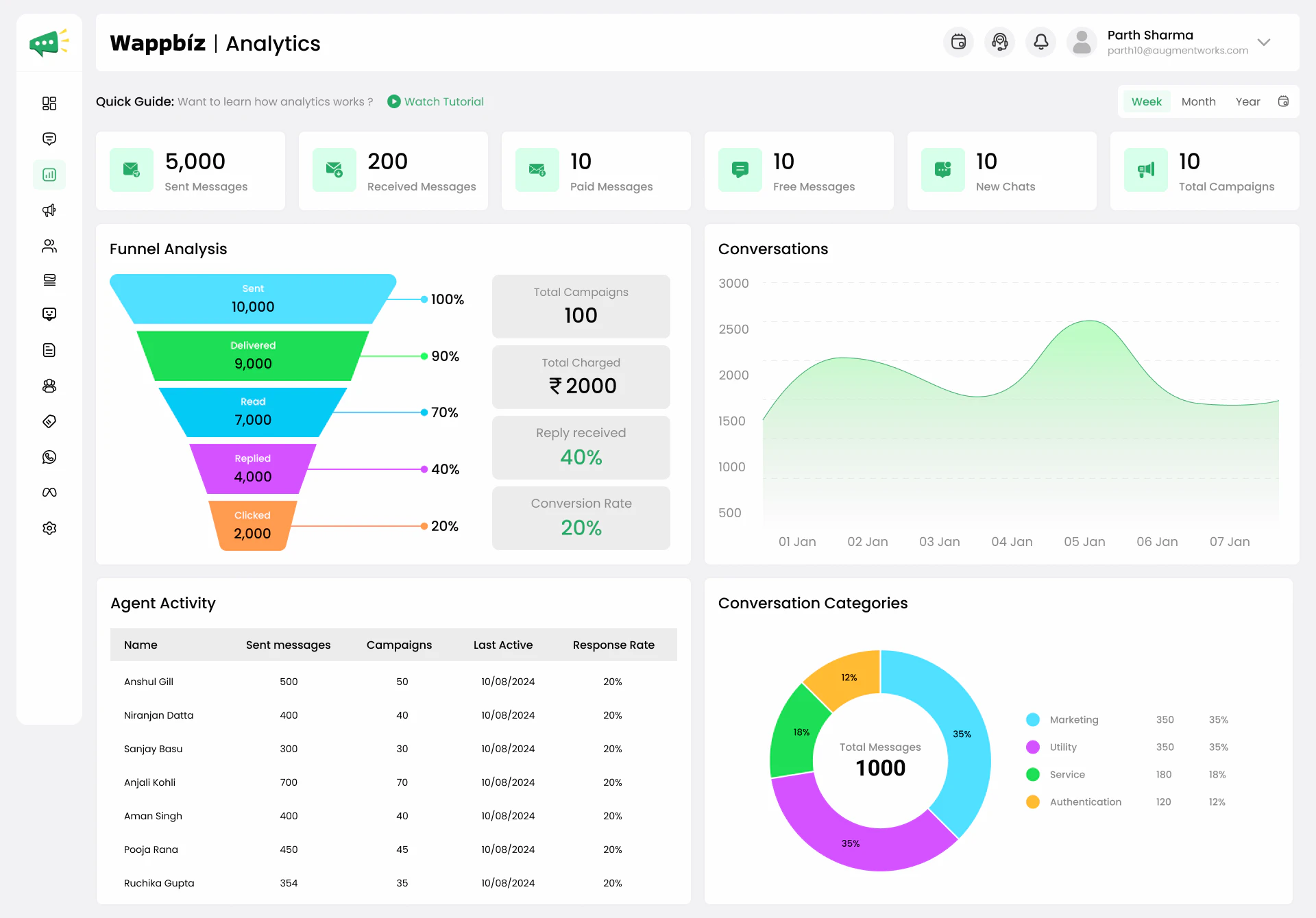Screen dimensions: 1316x918
Task: Select the Marketing color swatch in Conversation Categories
Action: click(x=1032, y=719)
